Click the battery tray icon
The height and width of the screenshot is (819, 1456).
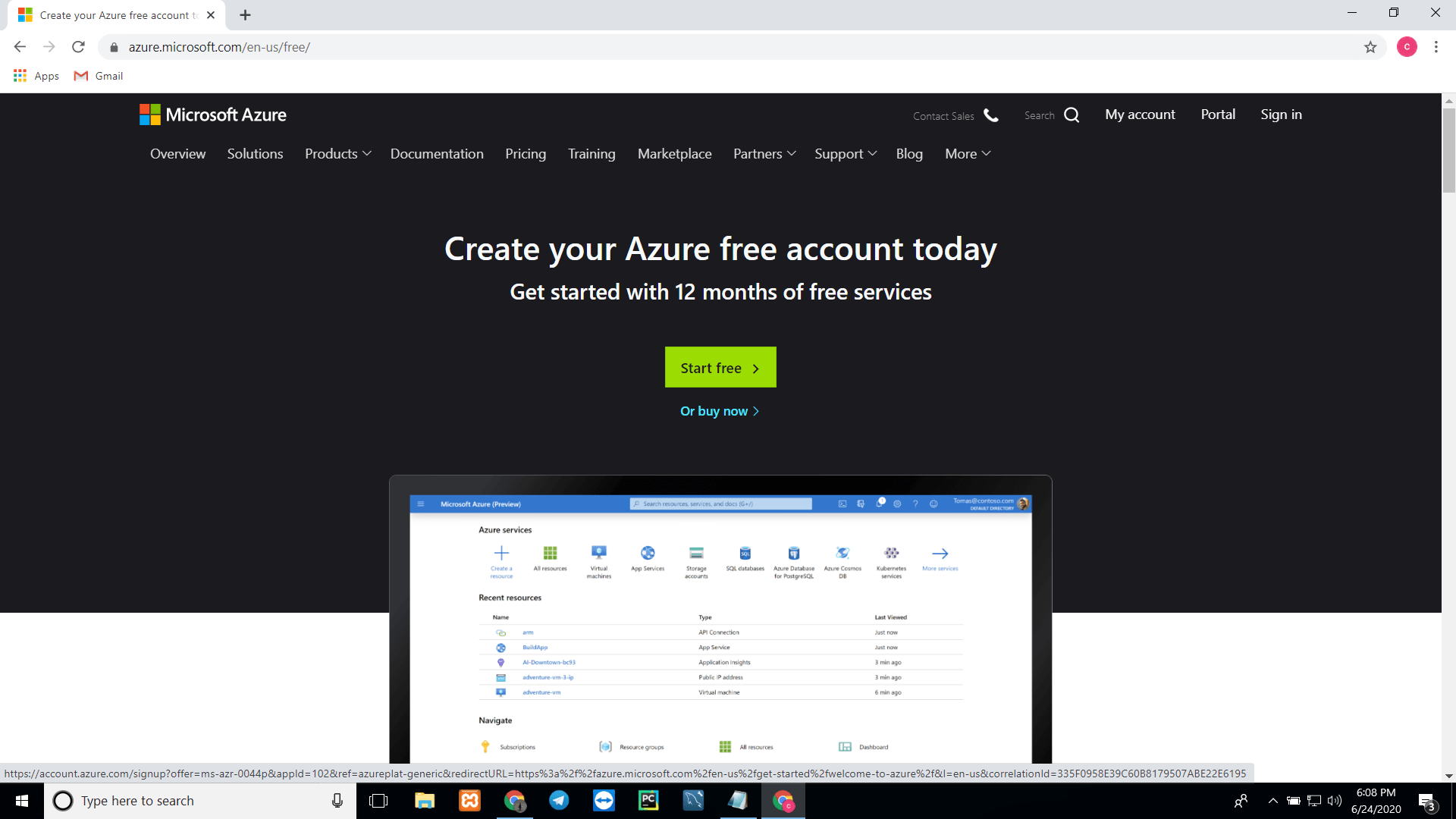click(x=1294, y=801)
